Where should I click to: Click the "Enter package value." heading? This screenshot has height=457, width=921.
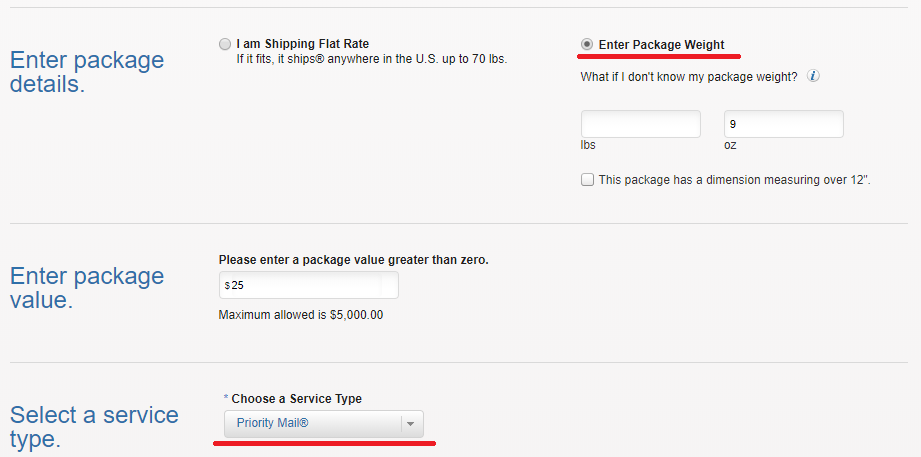[x=87, y=287]
